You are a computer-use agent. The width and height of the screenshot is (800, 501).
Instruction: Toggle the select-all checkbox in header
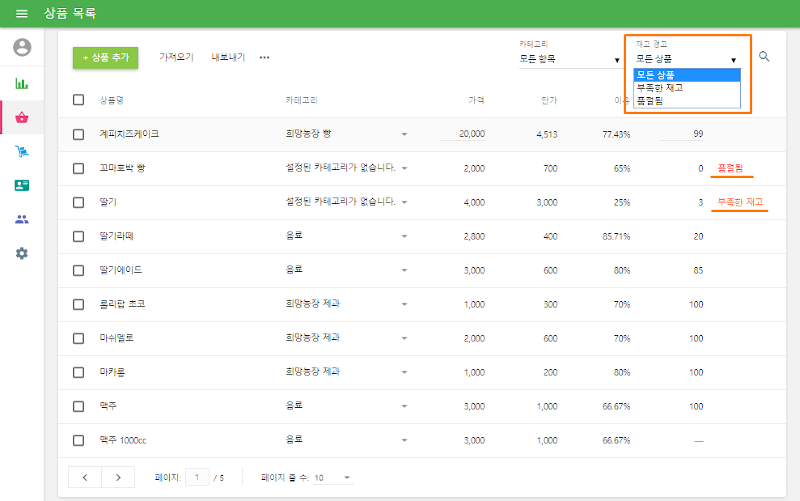pos(79,100)
